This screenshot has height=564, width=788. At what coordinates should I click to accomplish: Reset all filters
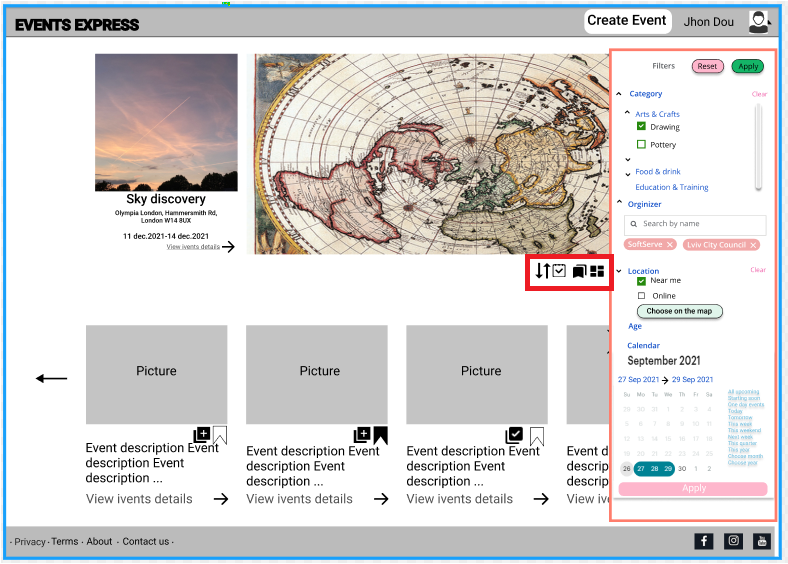(x=707, y=66)
